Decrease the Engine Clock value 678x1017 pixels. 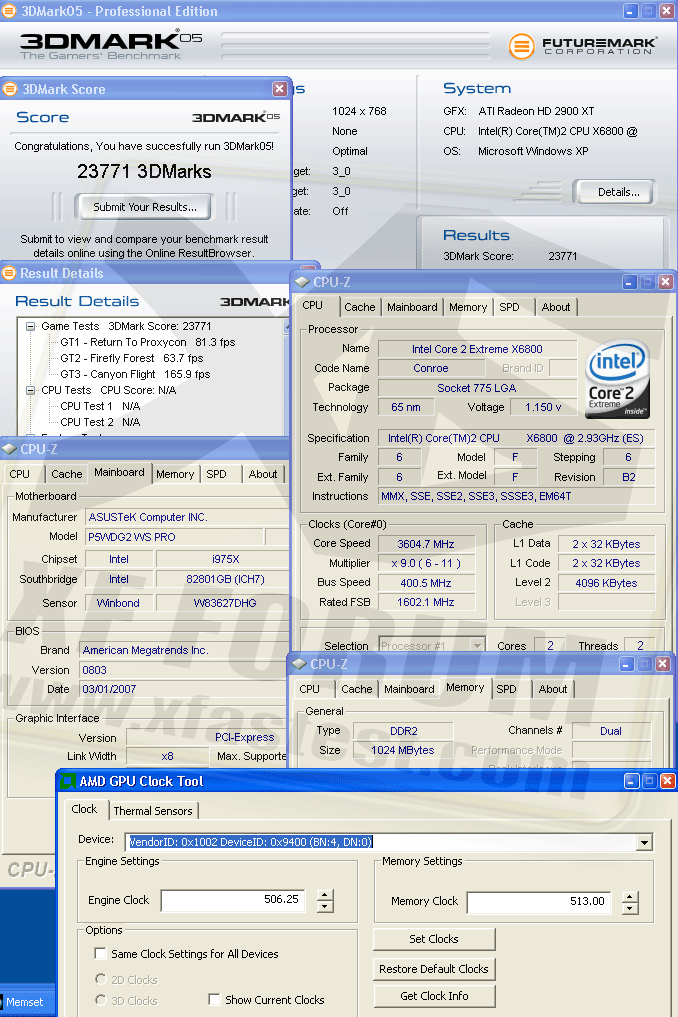coord(325,907)
